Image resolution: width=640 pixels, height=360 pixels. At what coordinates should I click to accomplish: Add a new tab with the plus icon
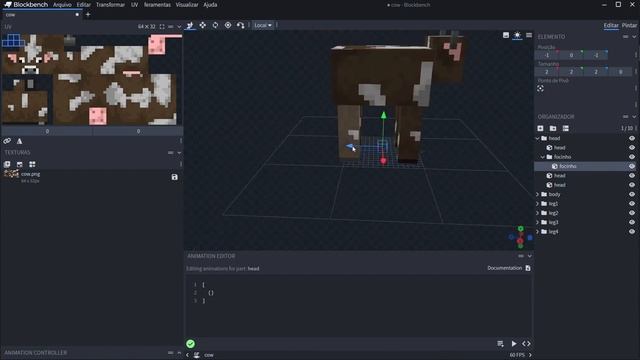pyautogui.click(x=88, y=15)
